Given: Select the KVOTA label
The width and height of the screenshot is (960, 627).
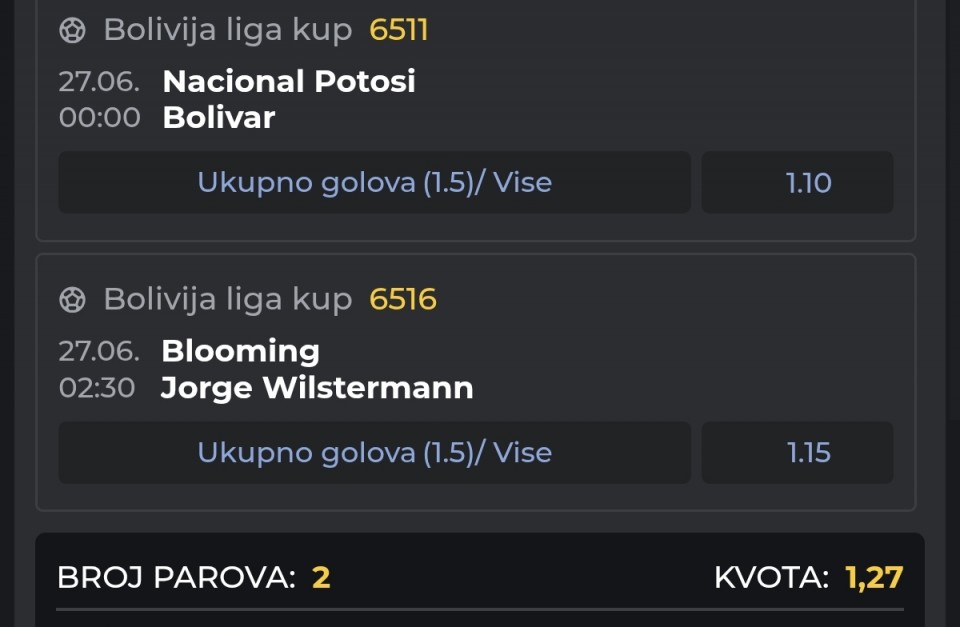Looking at the screenshot, I should [x=771, y=577].
